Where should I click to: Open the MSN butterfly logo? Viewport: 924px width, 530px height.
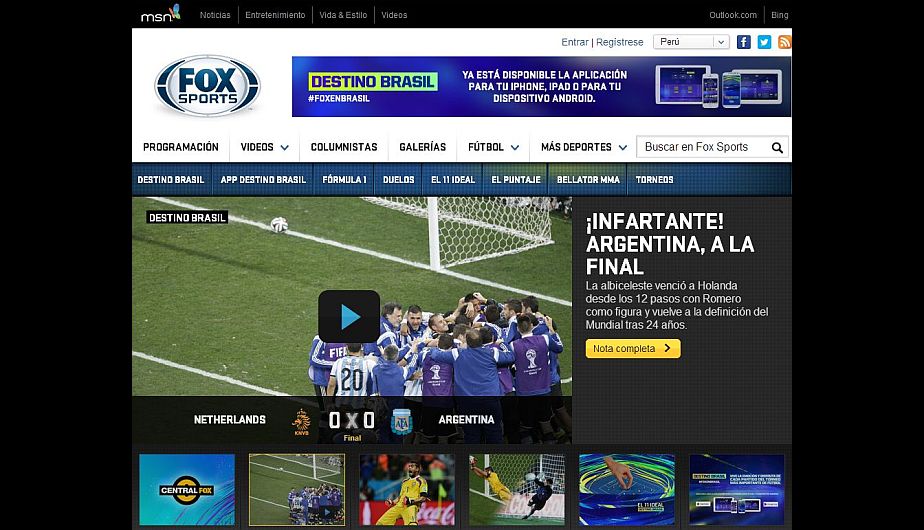pyautogui.click(x=160, y=14)
